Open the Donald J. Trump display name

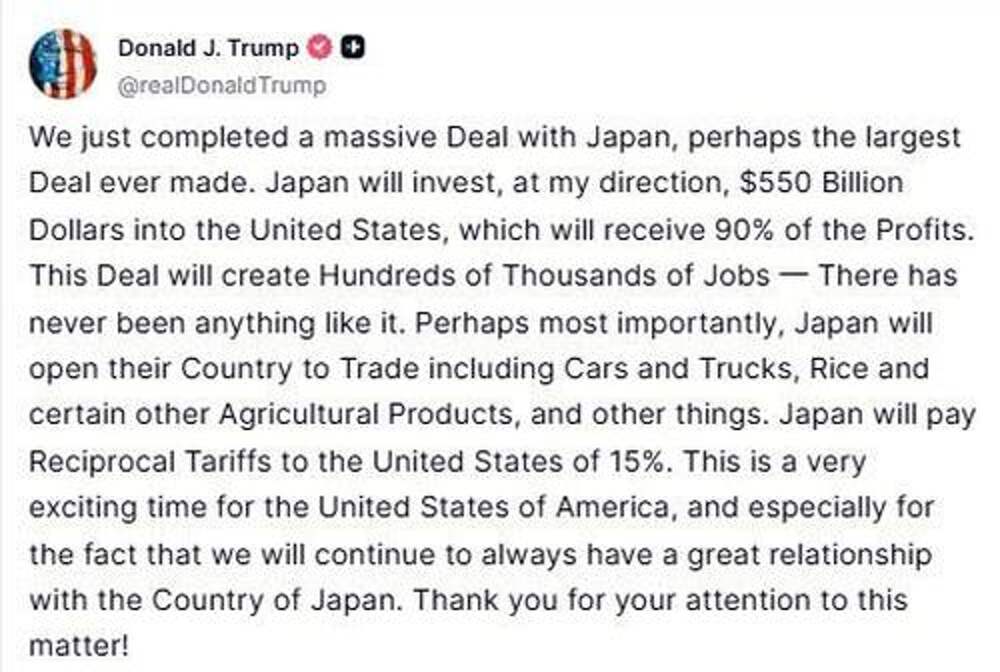(208, 48)
